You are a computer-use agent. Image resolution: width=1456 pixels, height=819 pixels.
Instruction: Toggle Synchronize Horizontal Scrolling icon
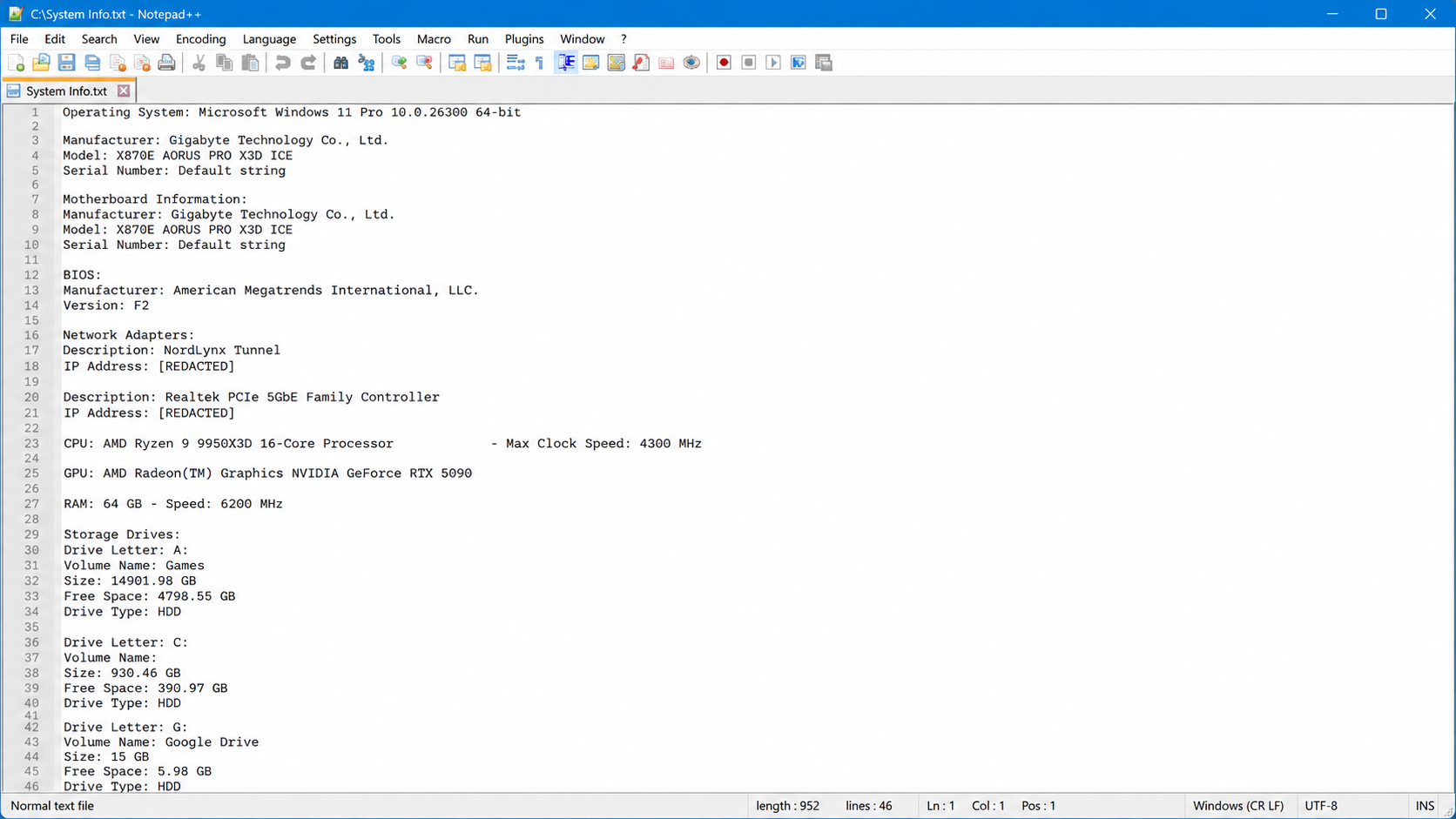(482, 63)
